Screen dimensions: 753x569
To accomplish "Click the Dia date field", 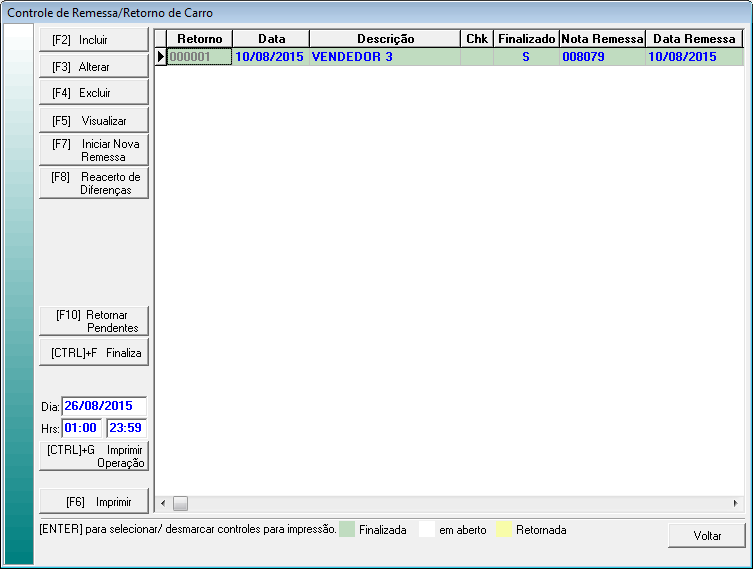I will pos(104,406).
